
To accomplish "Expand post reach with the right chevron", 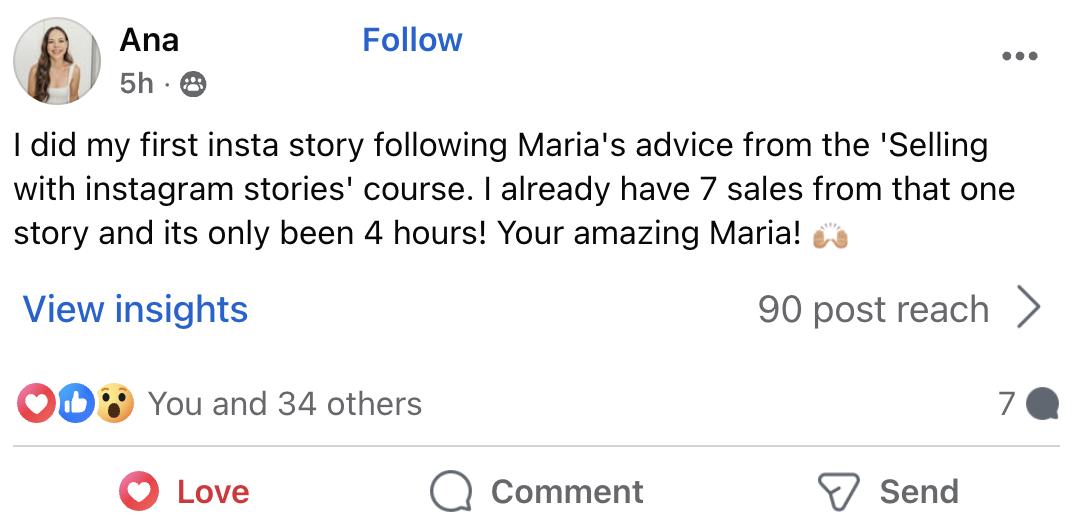I will coord(1028,310).
